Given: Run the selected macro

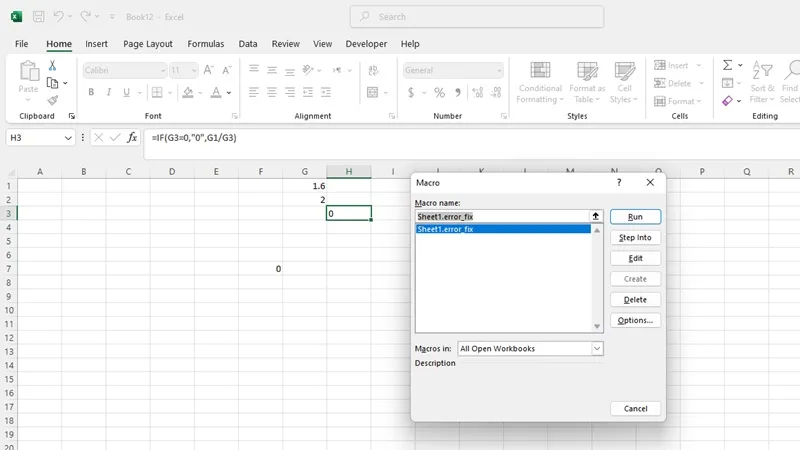Looking at the screenshot, I should point(635,217).
